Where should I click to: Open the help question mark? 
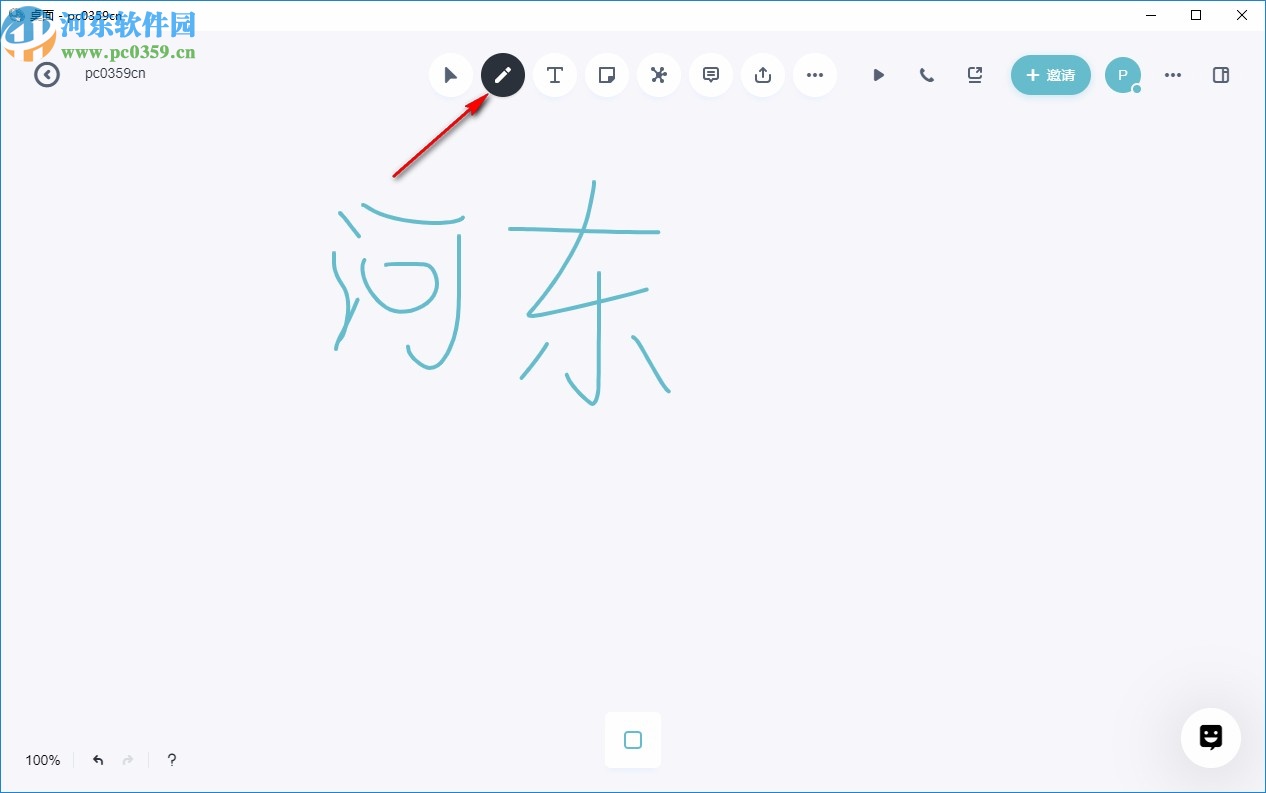(171, 760)
